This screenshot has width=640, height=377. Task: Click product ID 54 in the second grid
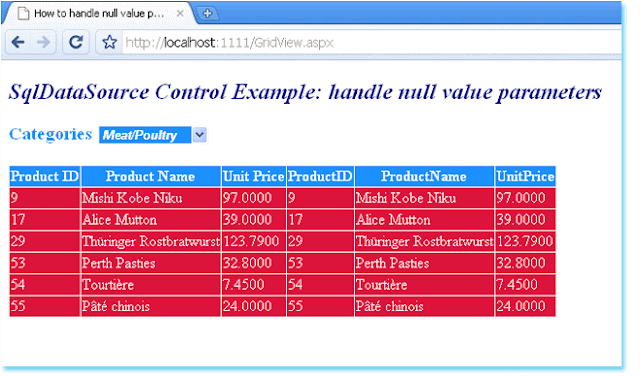tap(296, 285)
